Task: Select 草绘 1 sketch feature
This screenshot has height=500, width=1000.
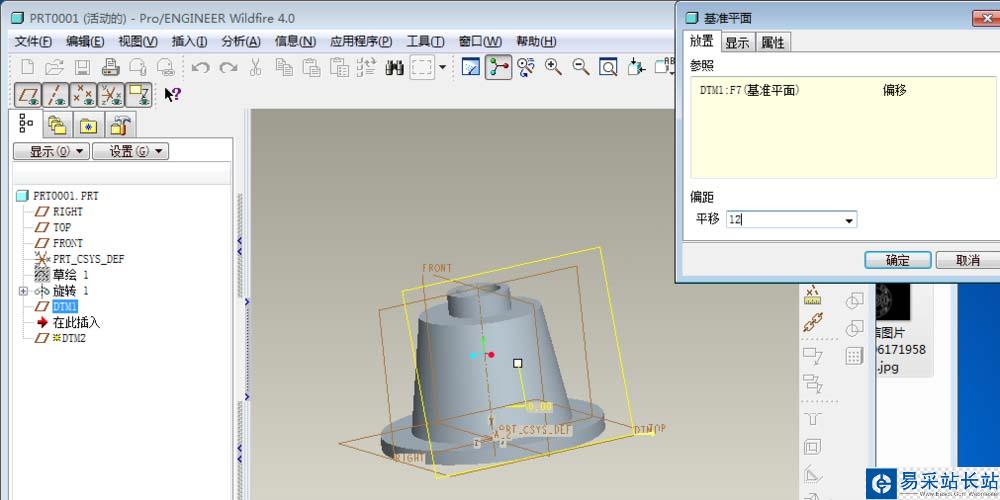Action: click(70, 275)
